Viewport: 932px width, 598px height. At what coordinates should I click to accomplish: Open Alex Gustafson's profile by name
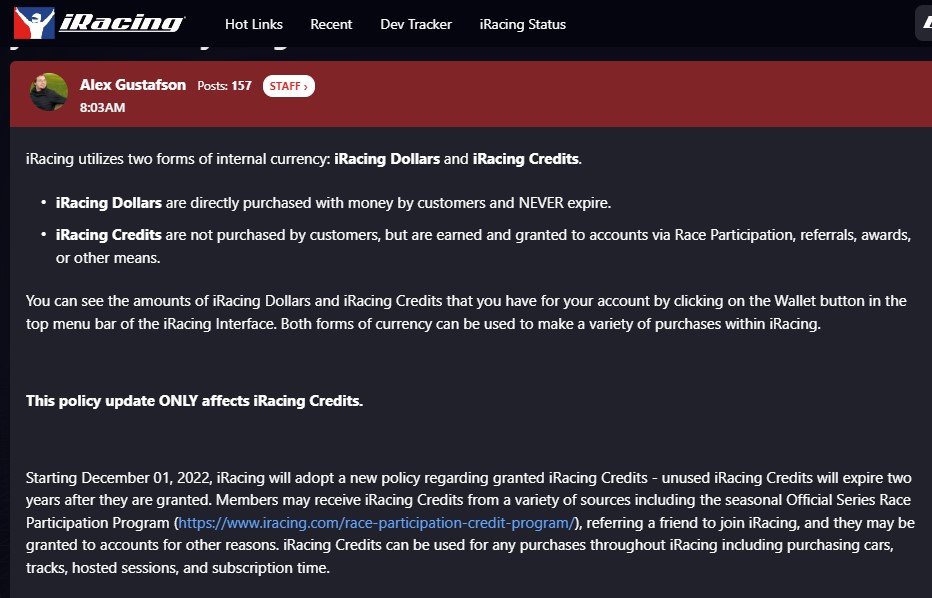(x=133, y=85)
